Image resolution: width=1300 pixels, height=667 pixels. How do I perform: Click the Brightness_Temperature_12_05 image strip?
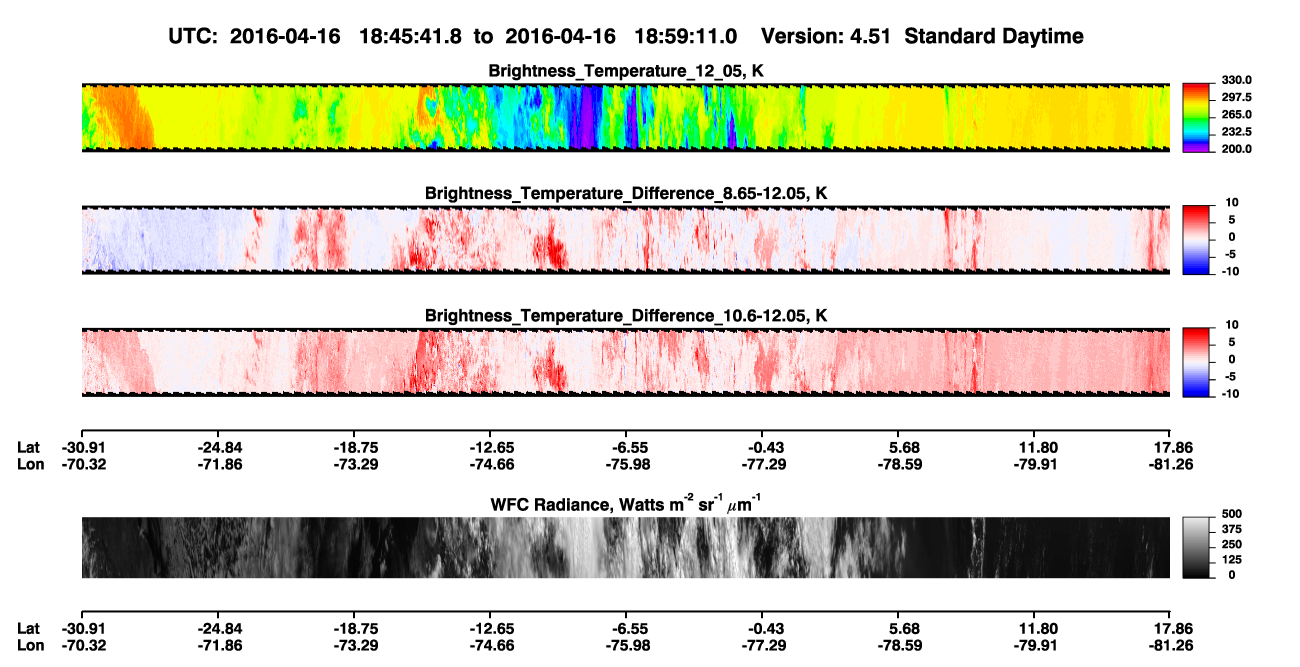(625, 118)
